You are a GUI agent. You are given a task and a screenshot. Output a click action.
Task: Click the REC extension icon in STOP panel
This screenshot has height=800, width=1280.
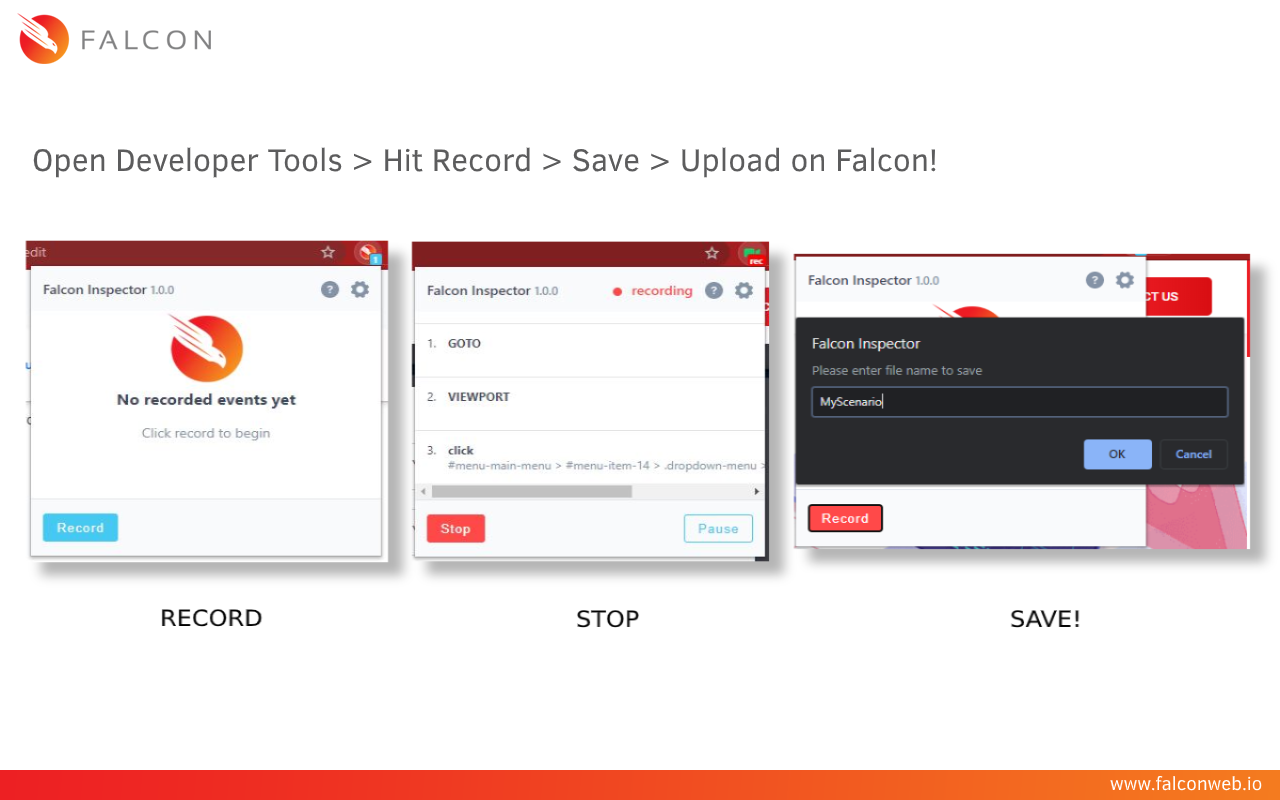click(752, 254)
